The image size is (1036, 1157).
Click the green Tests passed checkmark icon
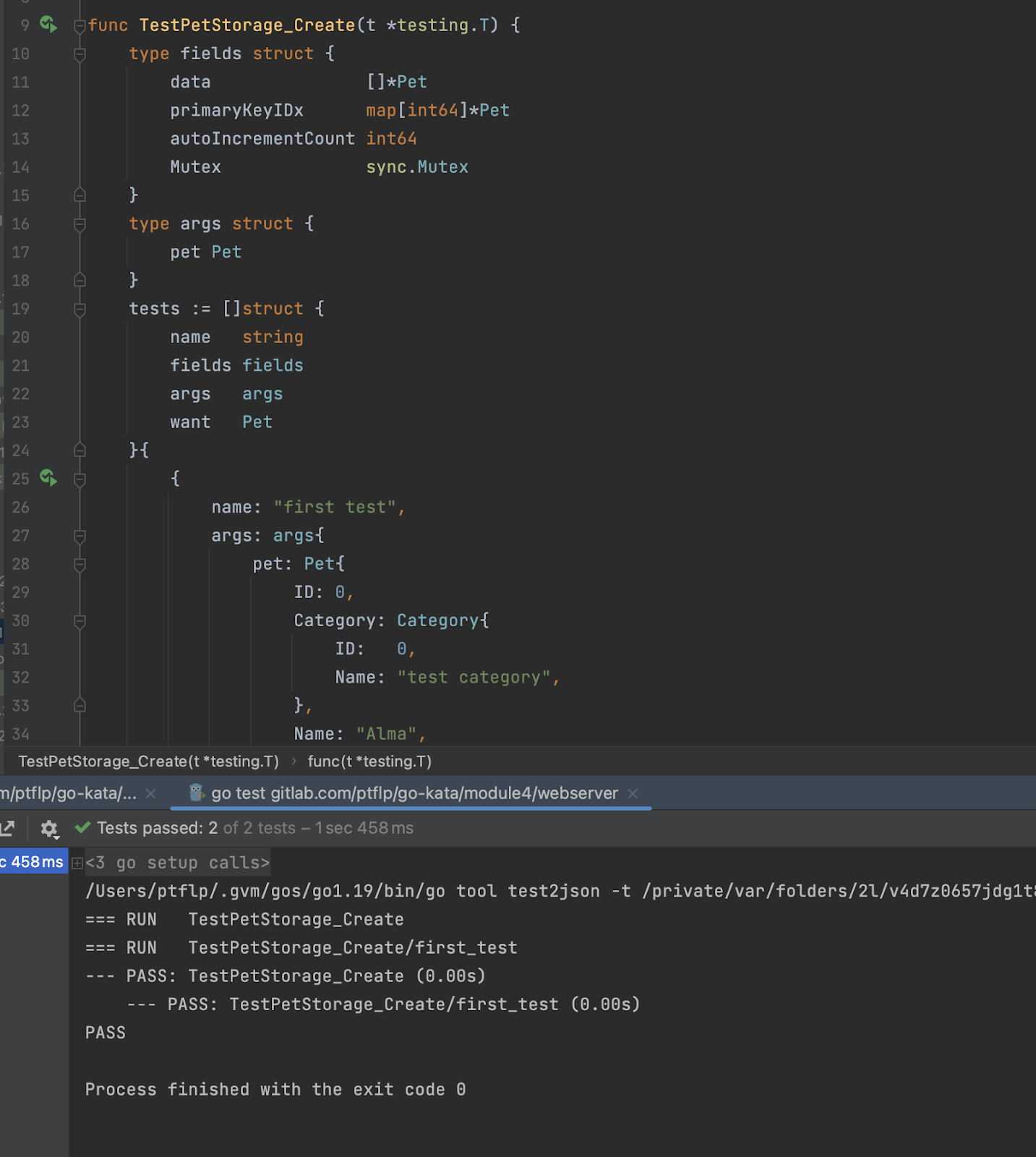point(83,827)
